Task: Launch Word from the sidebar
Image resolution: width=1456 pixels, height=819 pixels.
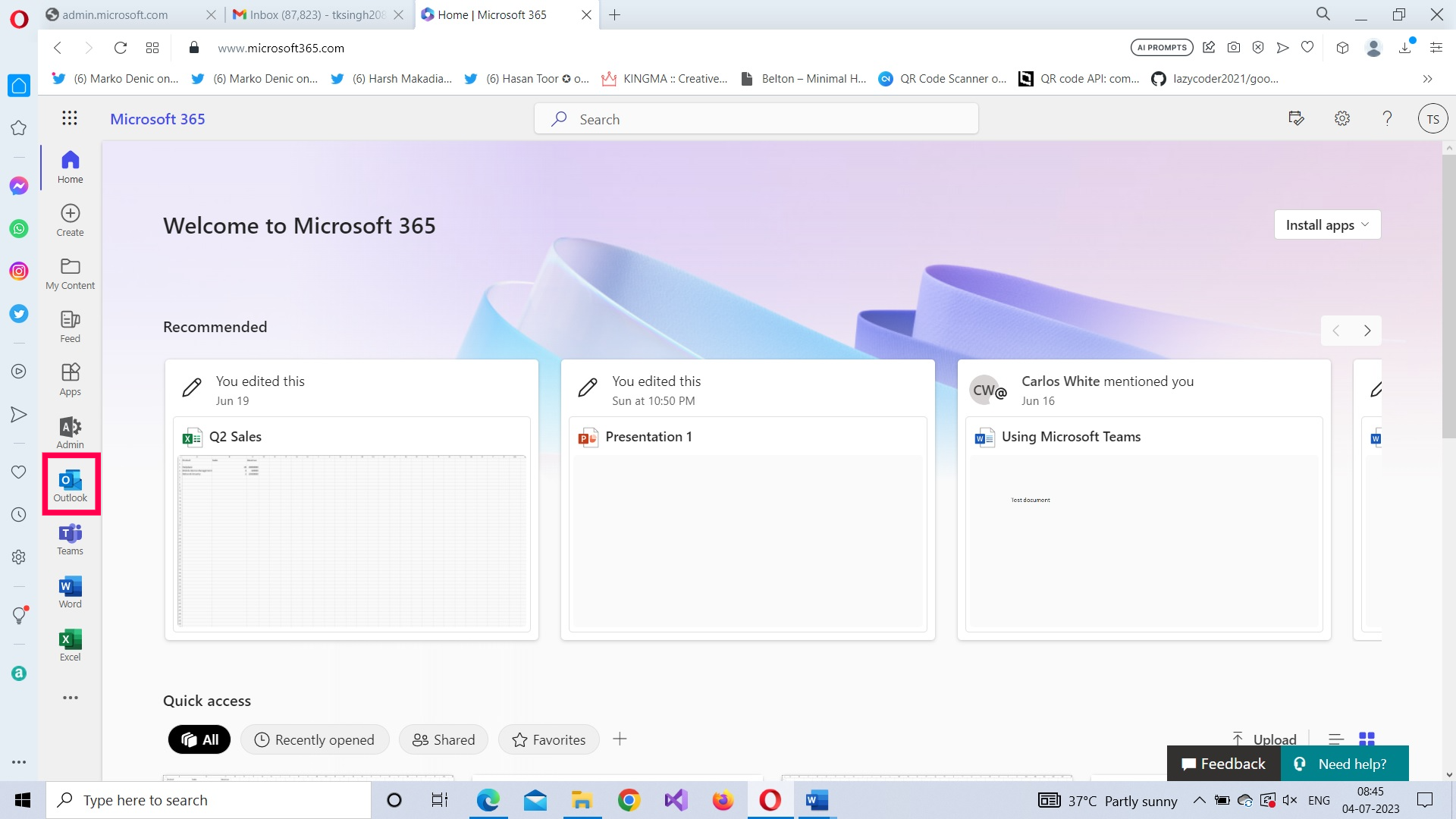Action: 70,591
